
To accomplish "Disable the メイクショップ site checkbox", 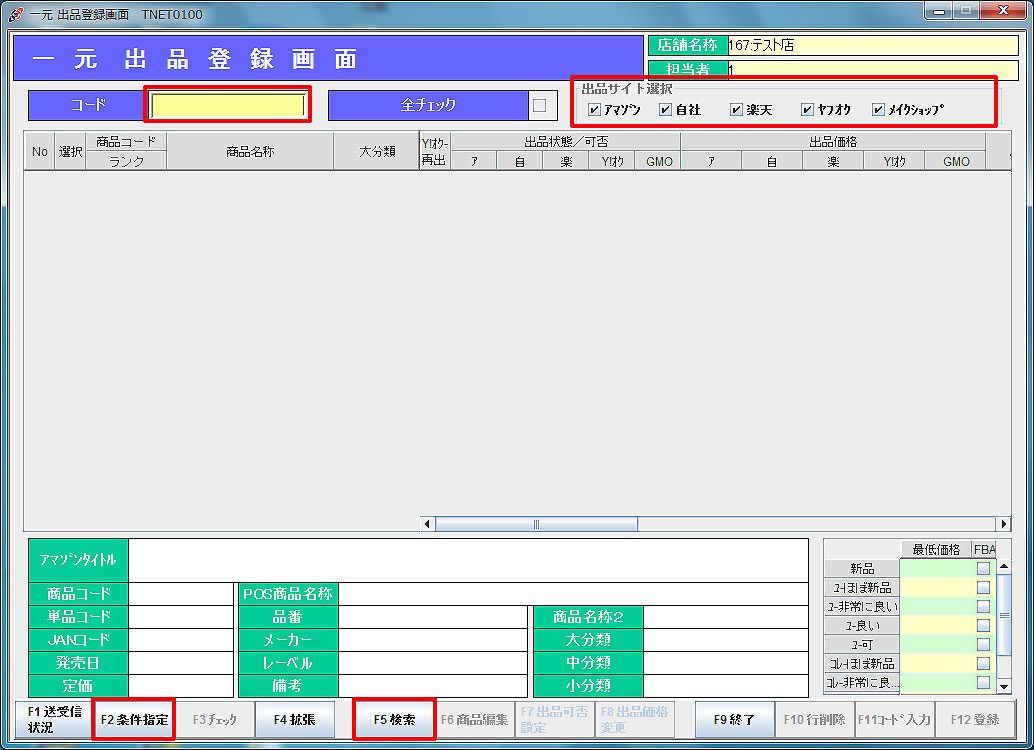I will [x=879, y=110].
